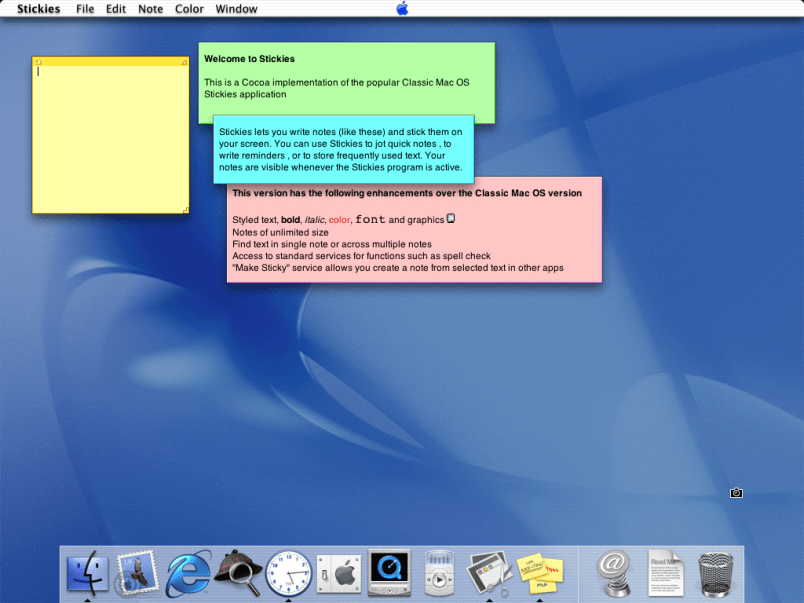Open the Trash in the dock
This screenshot has height=603, width=804.
pos(716,574)
